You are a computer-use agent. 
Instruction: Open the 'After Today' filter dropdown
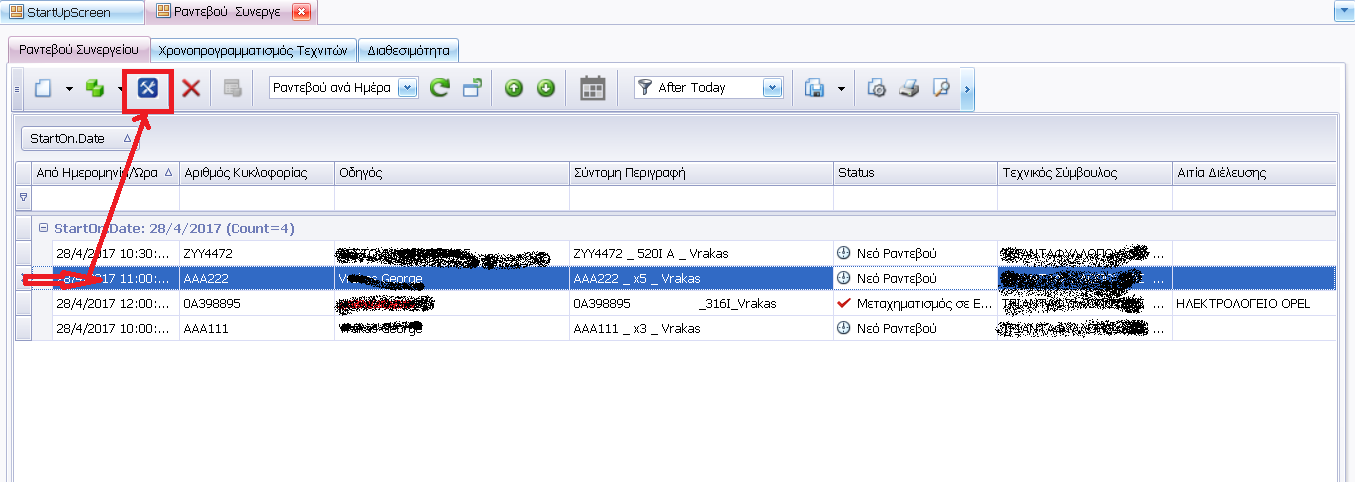[771, 88]
